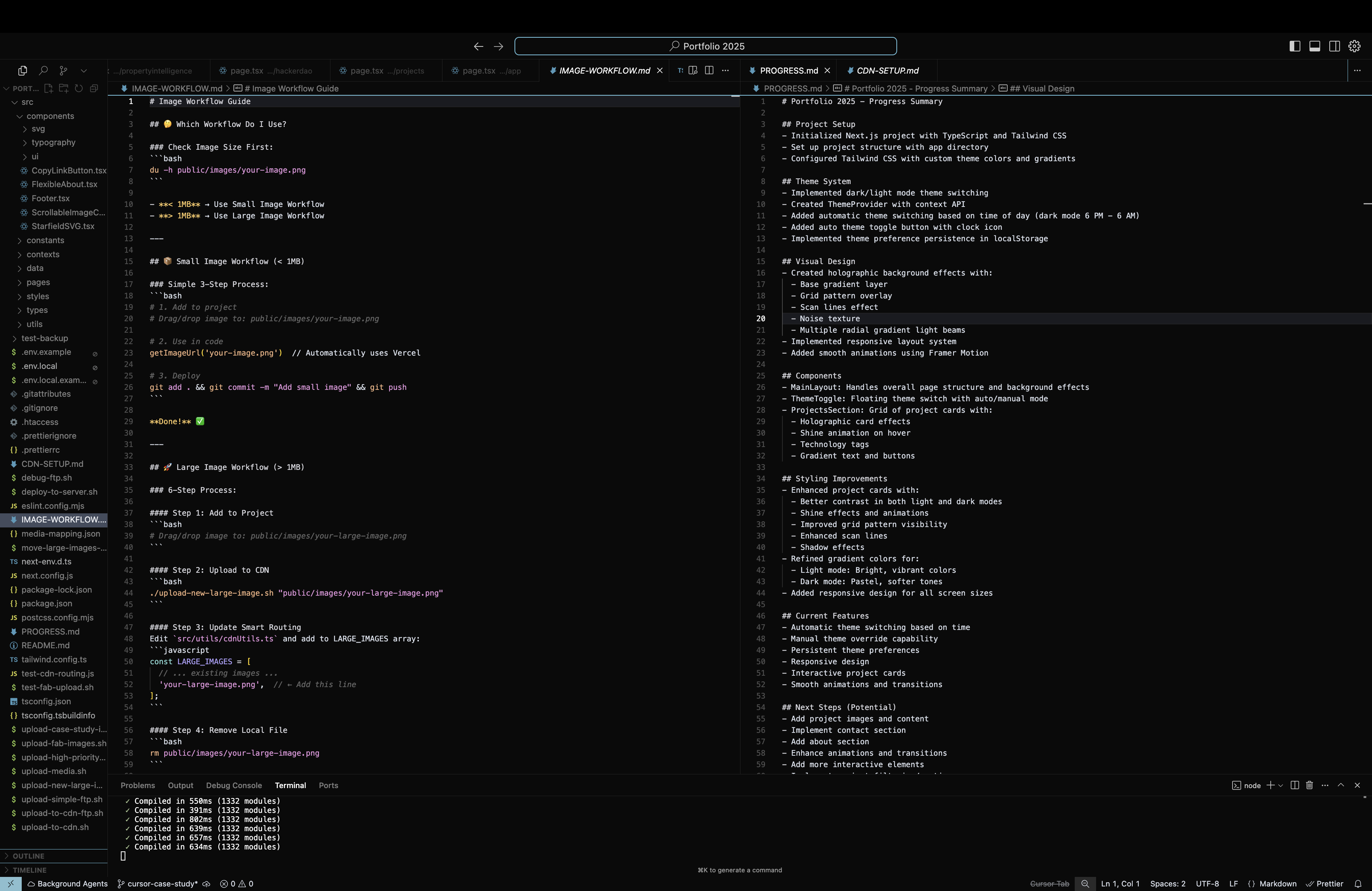This screenshot has width=1372, height=891.
Task: Click the New File icon in explorer header
Action: (48, 88)
